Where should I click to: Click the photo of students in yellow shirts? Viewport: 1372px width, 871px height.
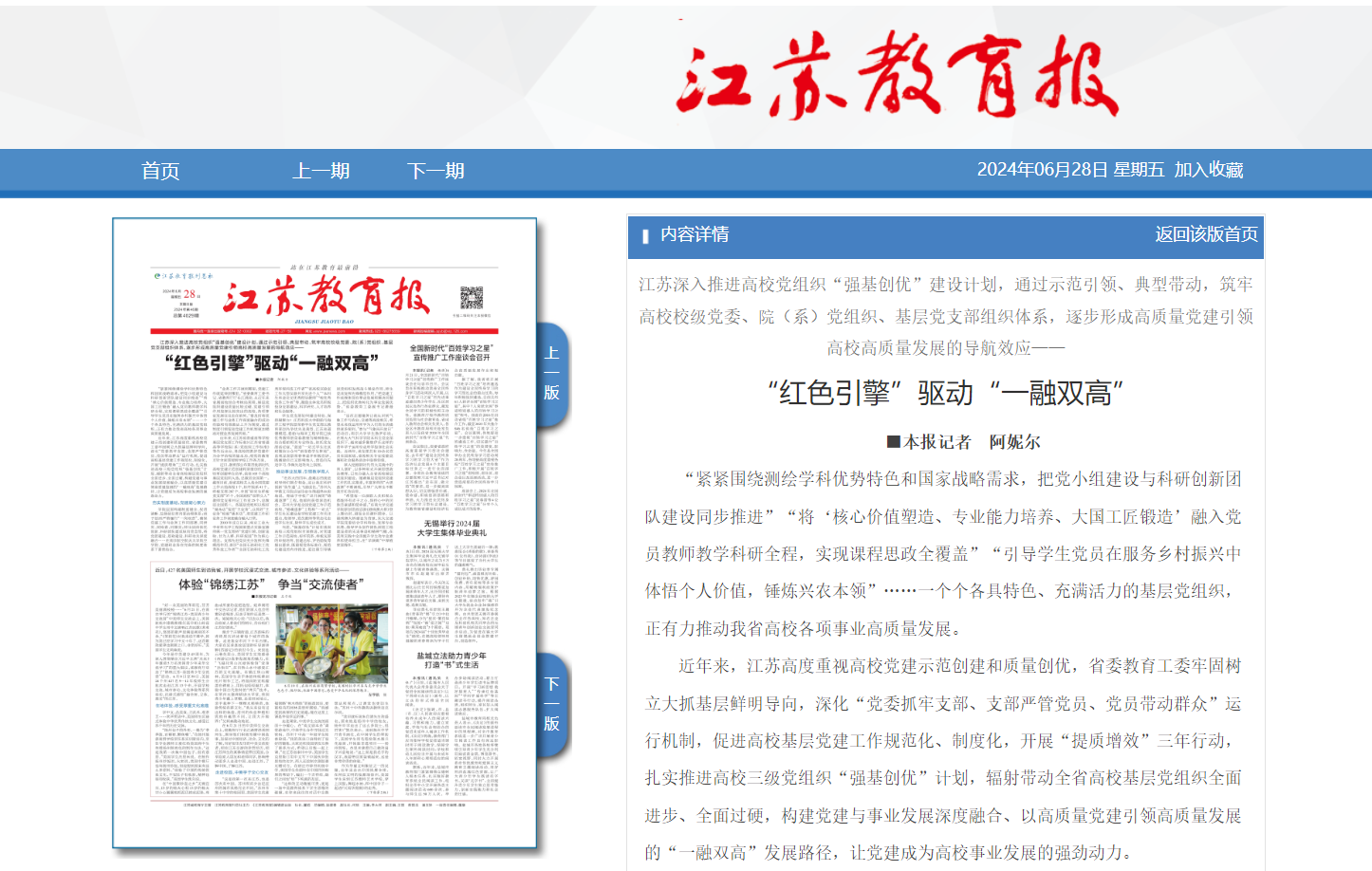click(331, 643)
